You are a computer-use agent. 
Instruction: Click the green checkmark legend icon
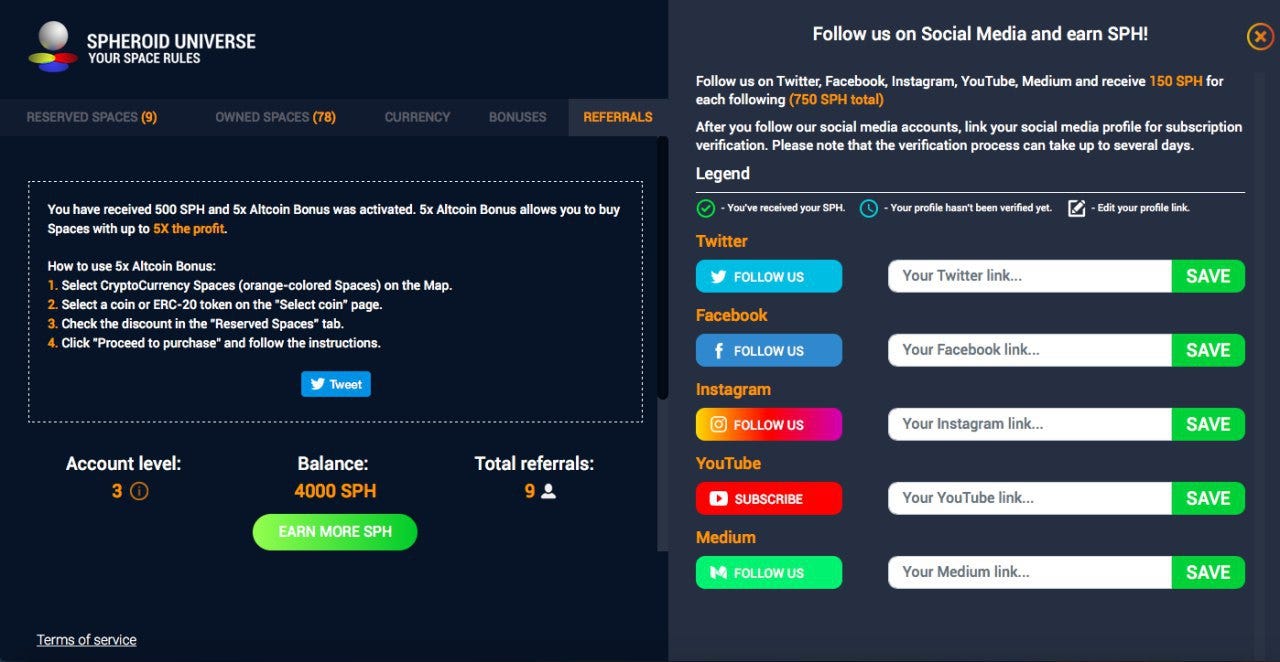pos(706,208)
